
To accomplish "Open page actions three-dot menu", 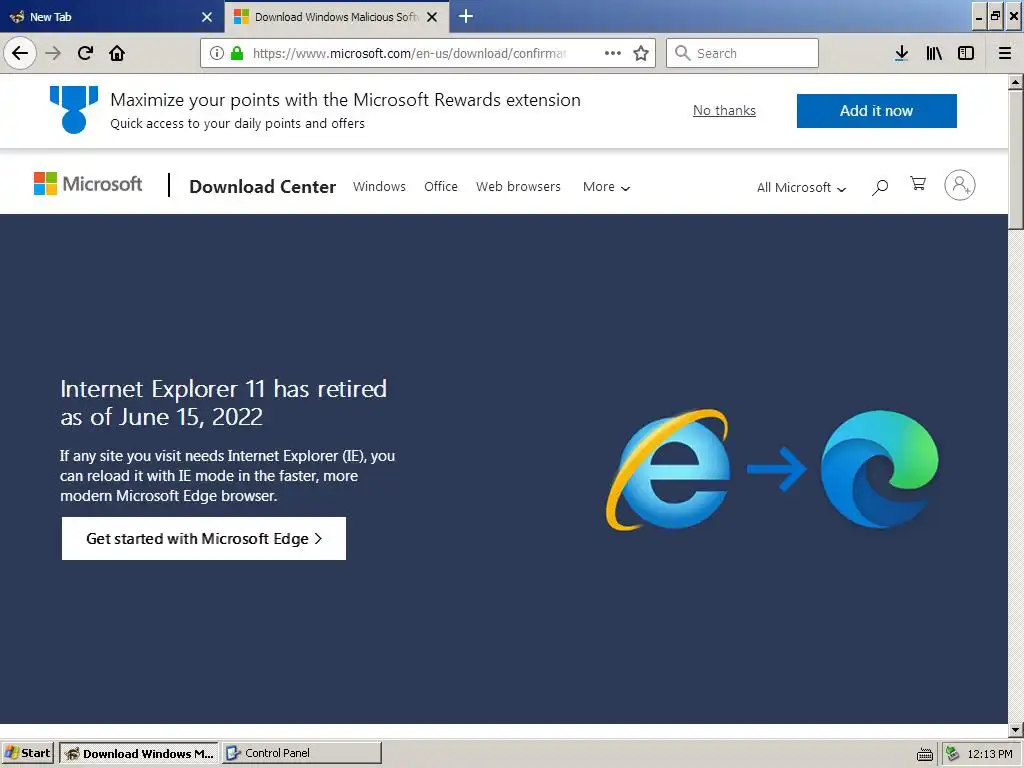I will (x=613, y=53).
